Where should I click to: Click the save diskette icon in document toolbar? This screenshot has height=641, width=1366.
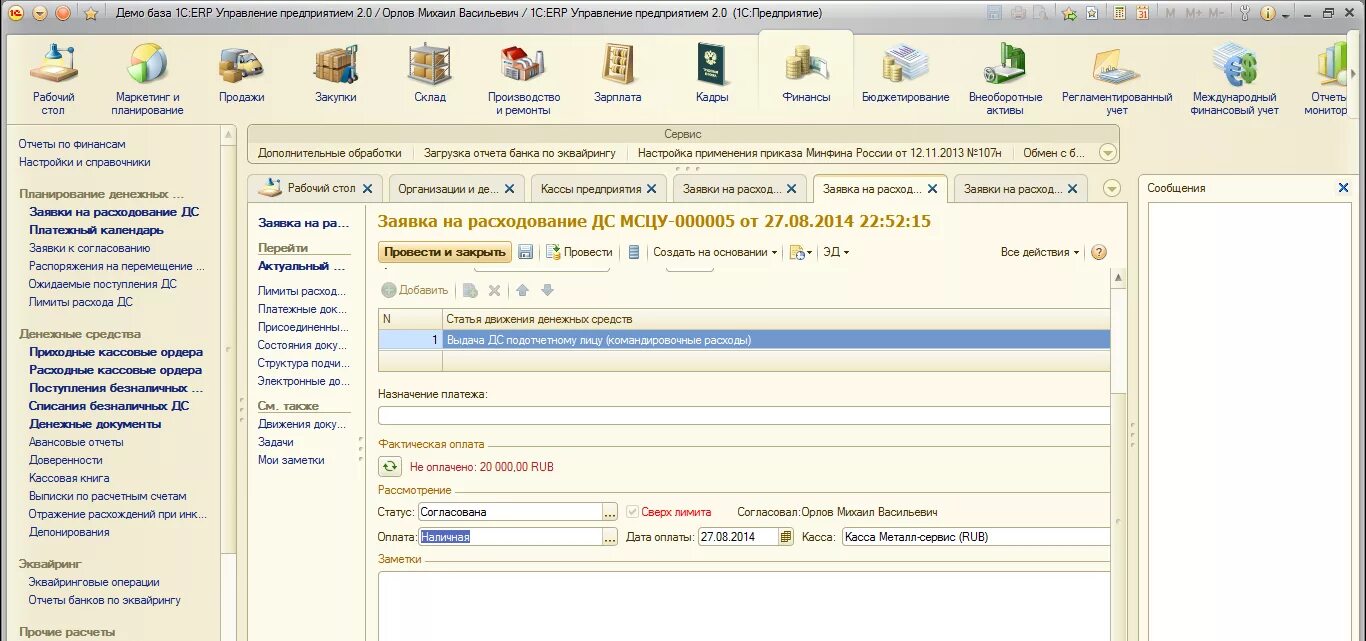point(525,252)
